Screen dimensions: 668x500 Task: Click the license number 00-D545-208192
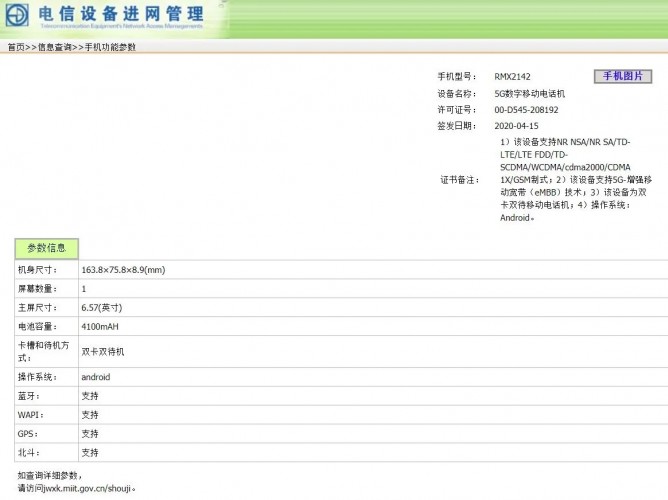coord(526,110)
